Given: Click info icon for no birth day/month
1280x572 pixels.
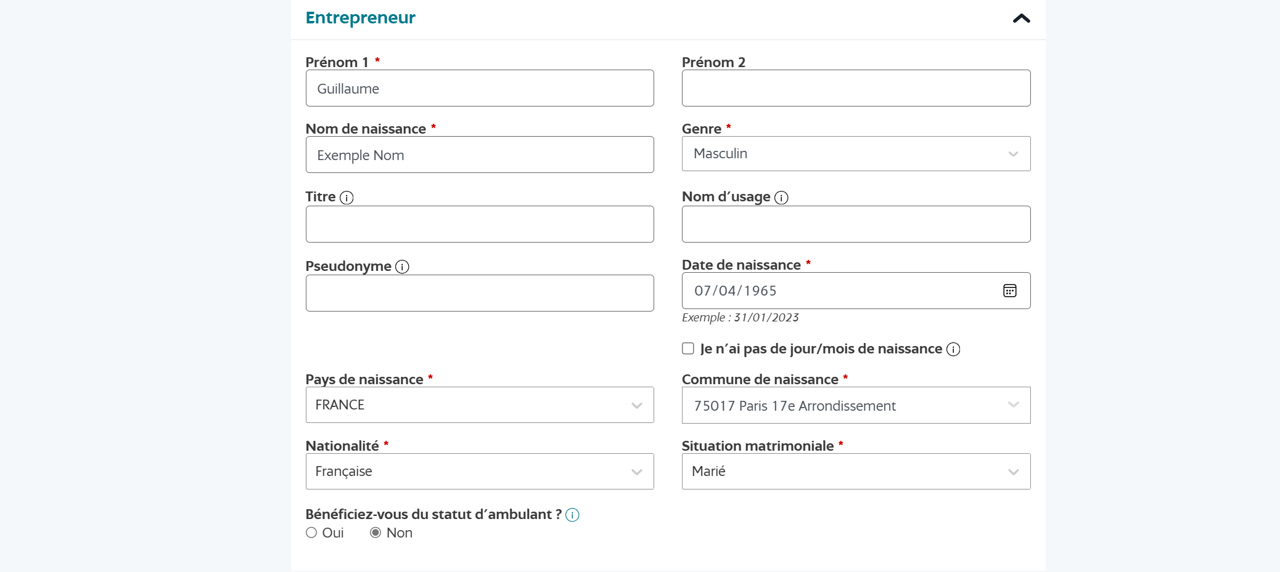Looking at the screenshot, I should click(953, 349).
